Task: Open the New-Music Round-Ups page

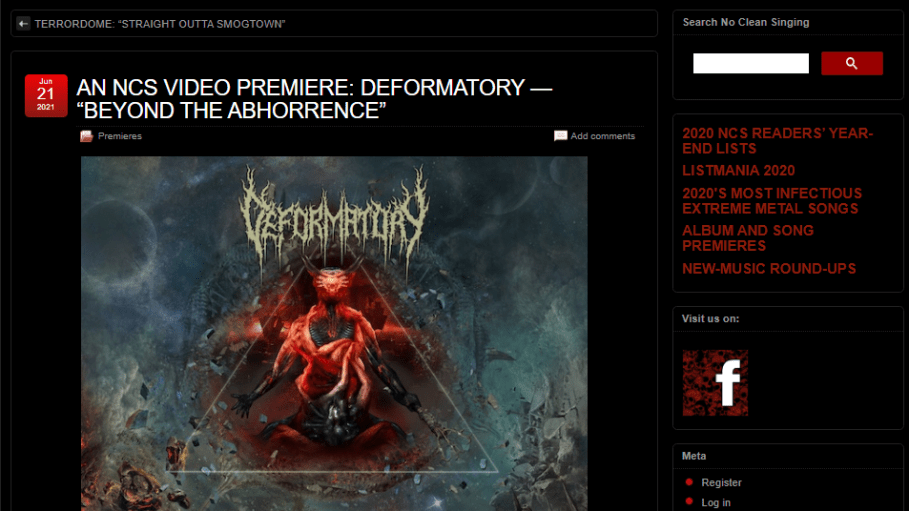Action: click(x=769, y=269)
